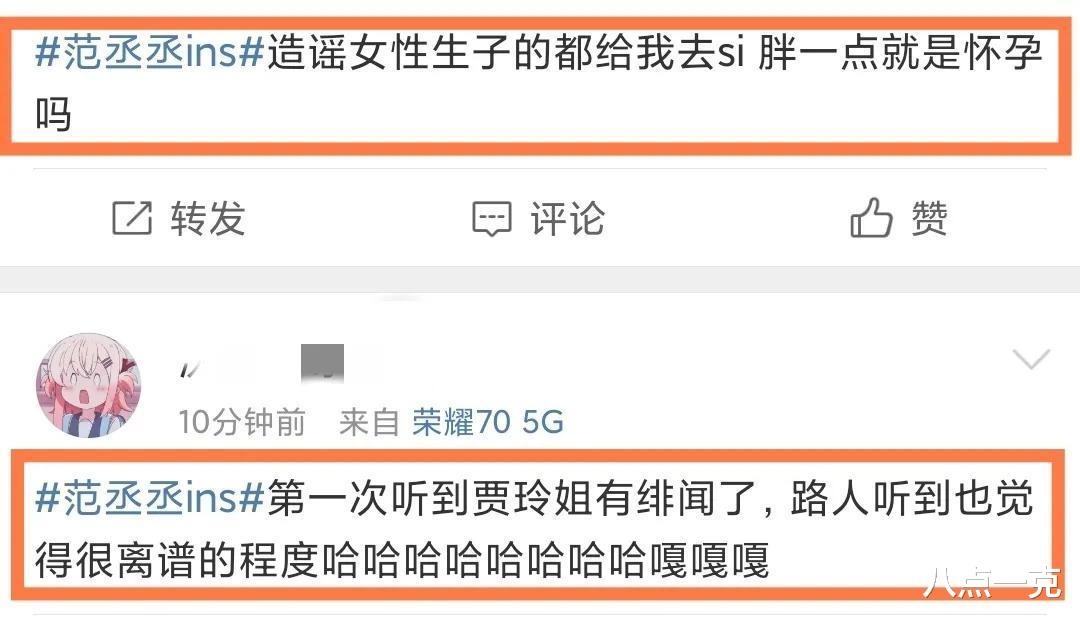Open the anime girl avatar profile

[89, 386]
